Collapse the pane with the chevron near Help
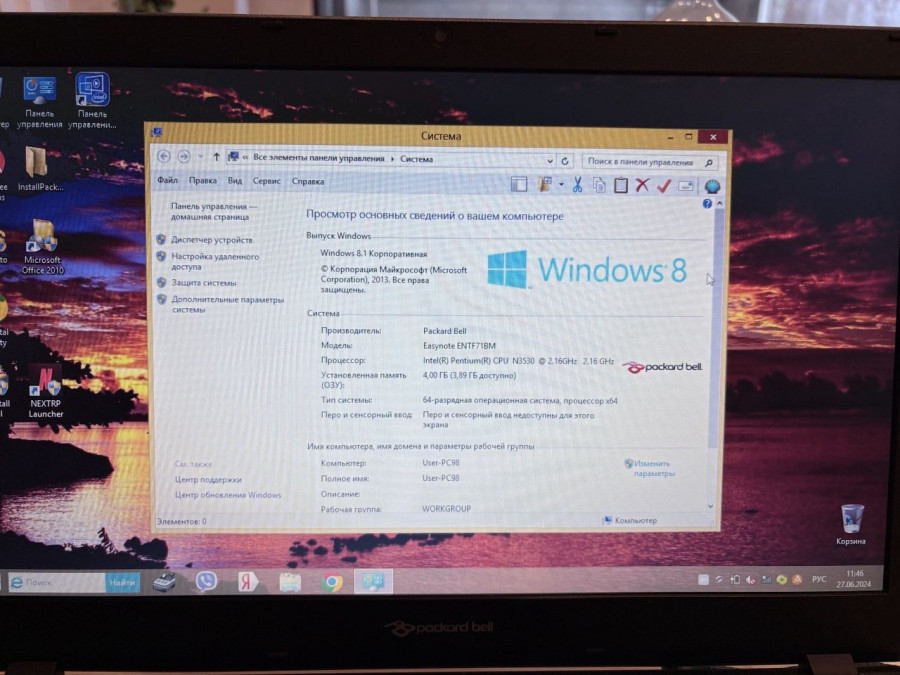900x675 pixels. click(719, 204)
